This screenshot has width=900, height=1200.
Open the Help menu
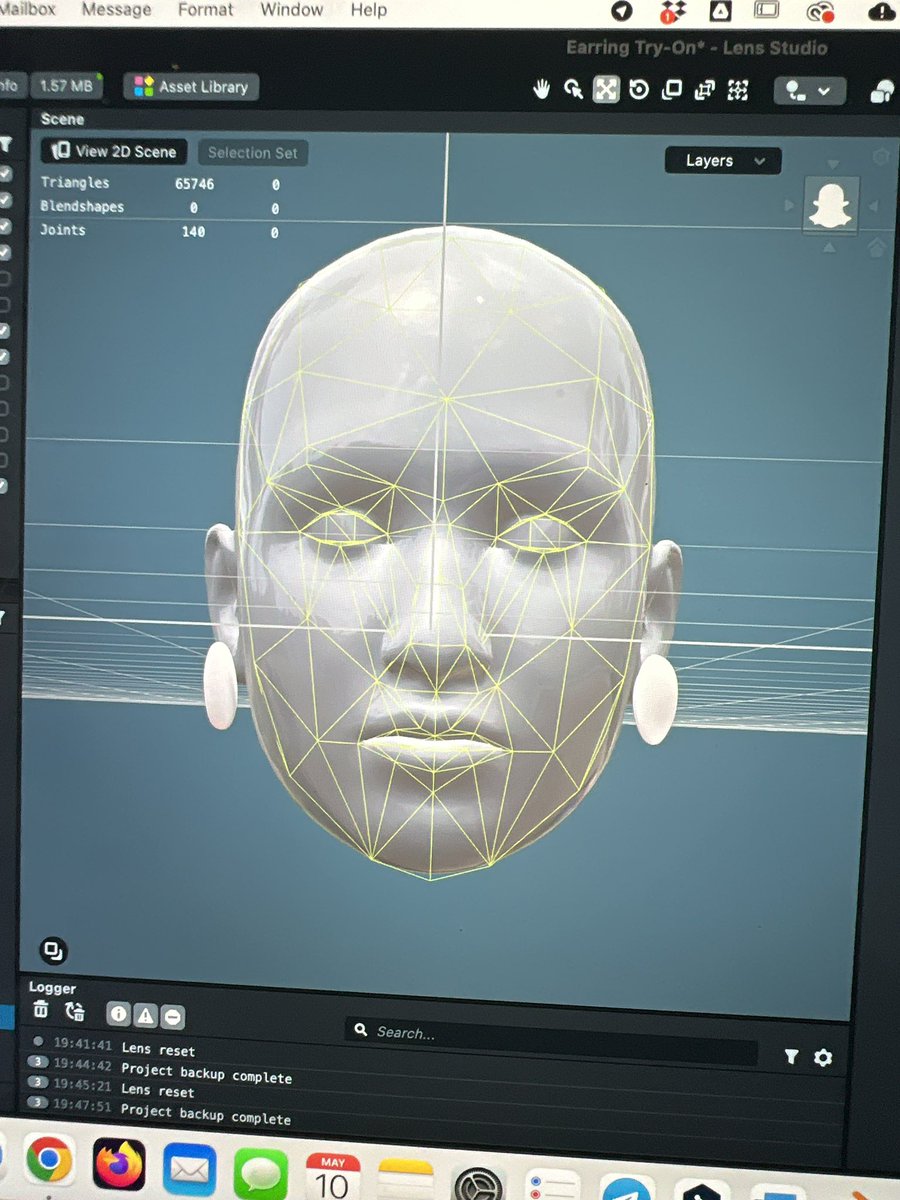point(368,10)
